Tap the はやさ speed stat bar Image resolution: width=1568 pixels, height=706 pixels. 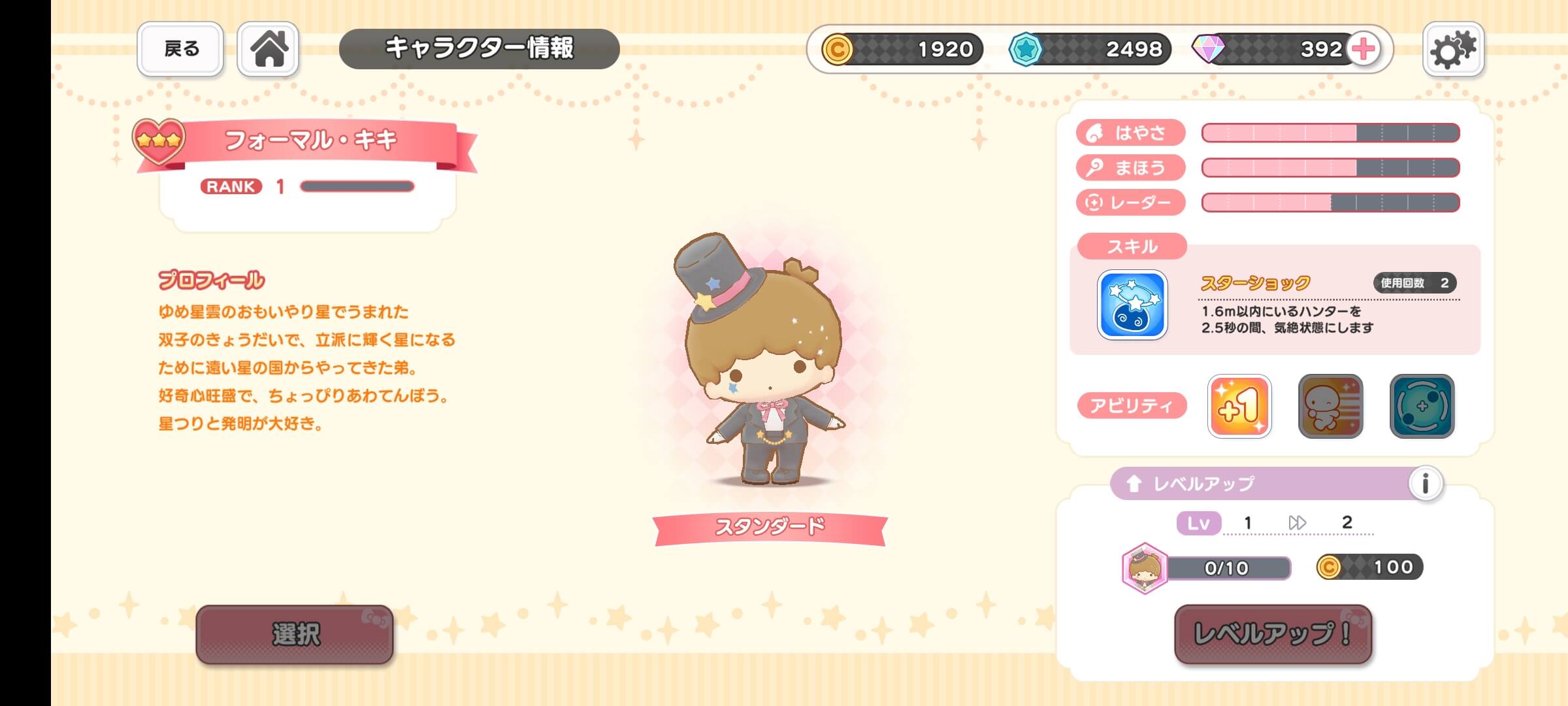tap(1330, 133)
